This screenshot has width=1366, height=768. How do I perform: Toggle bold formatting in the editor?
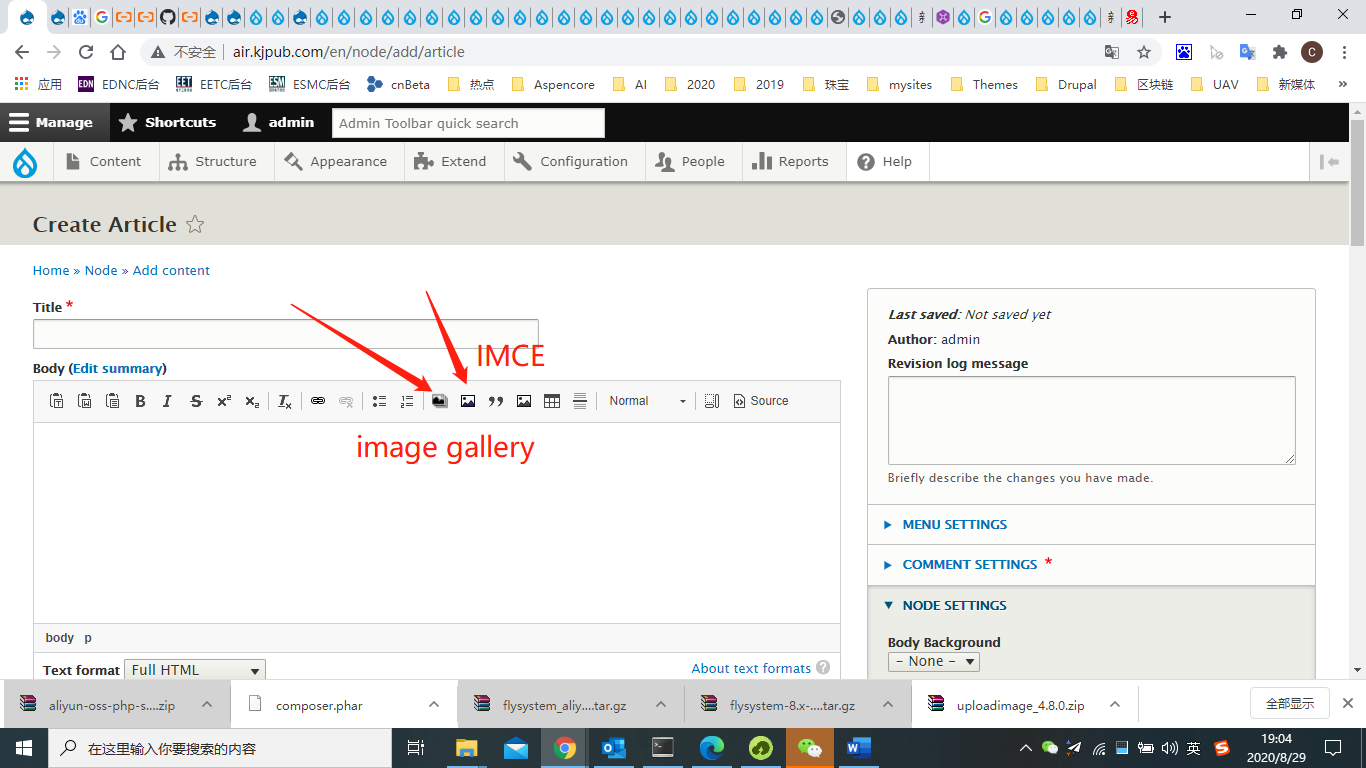[x=140, y=401]
